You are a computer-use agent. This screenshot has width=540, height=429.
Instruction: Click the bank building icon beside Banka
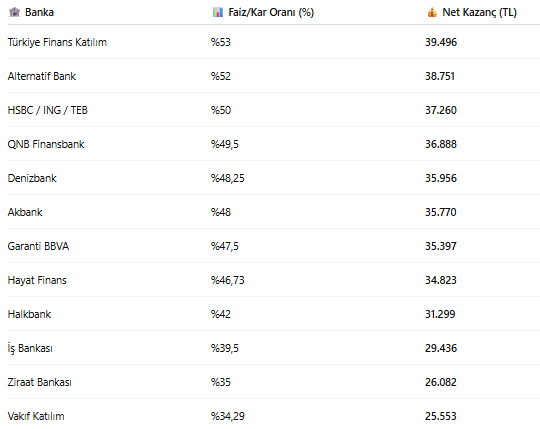(14, 12)
